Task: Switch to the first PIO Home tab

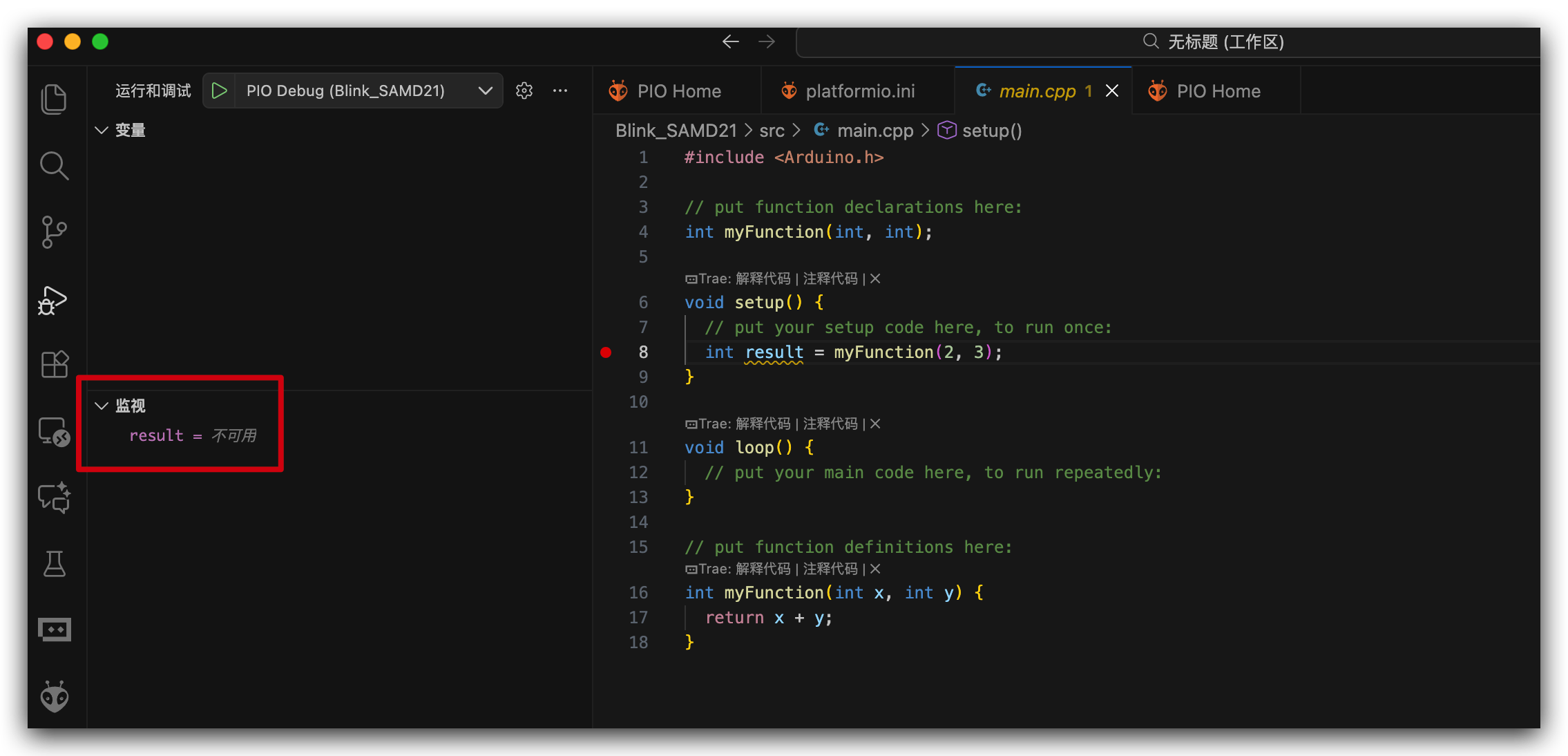Action: [678, 91]
